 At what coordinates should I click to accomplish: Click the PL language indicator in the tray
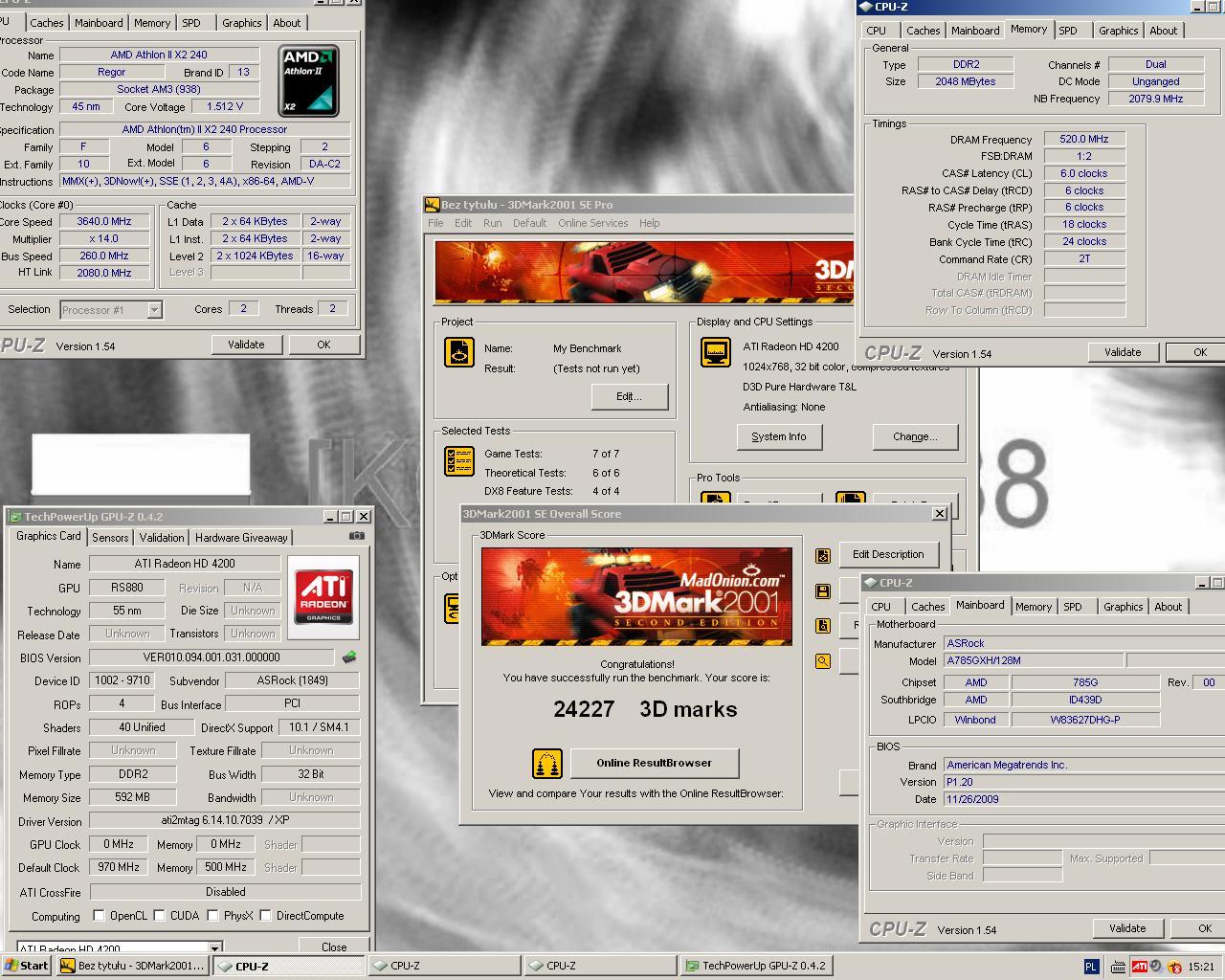tap(1092, 967)
